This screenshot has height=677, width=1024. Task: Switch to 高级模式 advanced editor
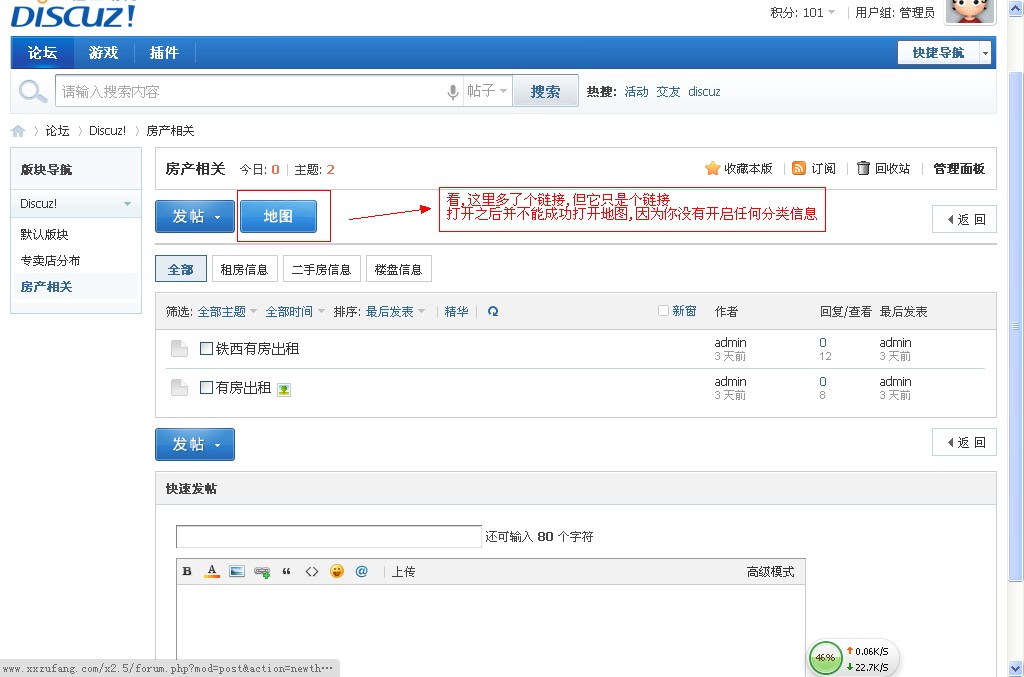[771, 572]
